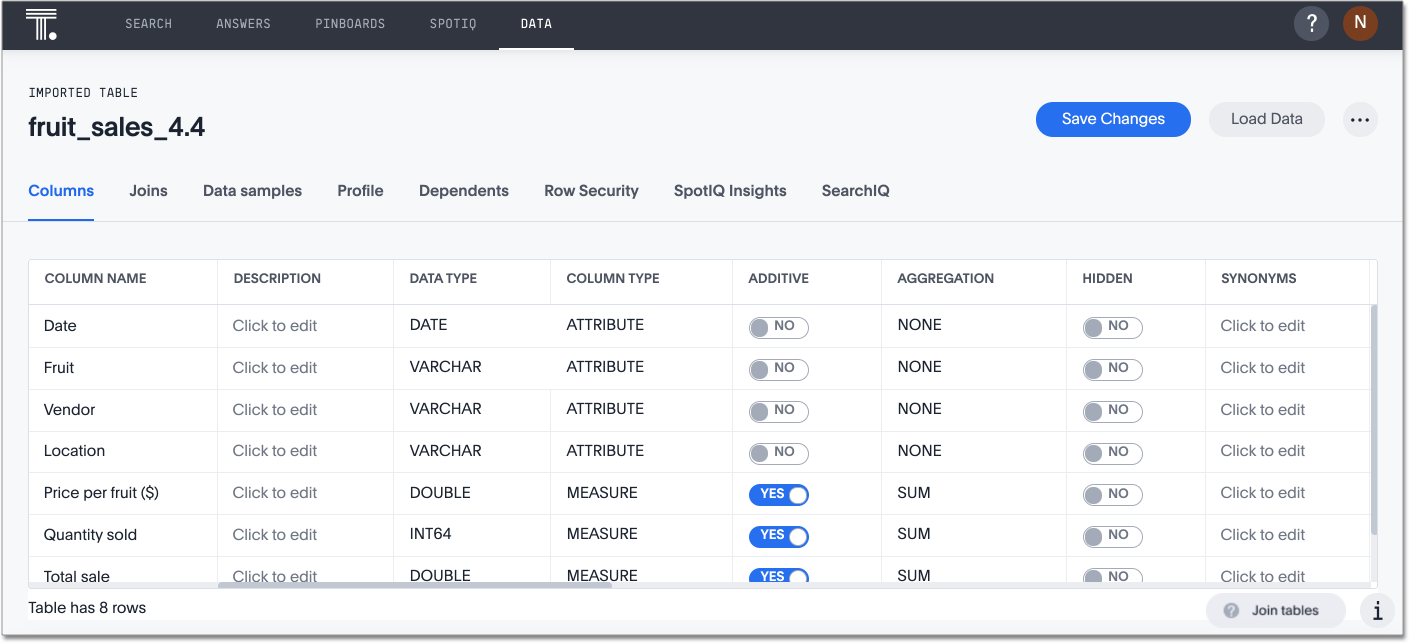
Task: Click the Save Changes button
Action: 1112,119
